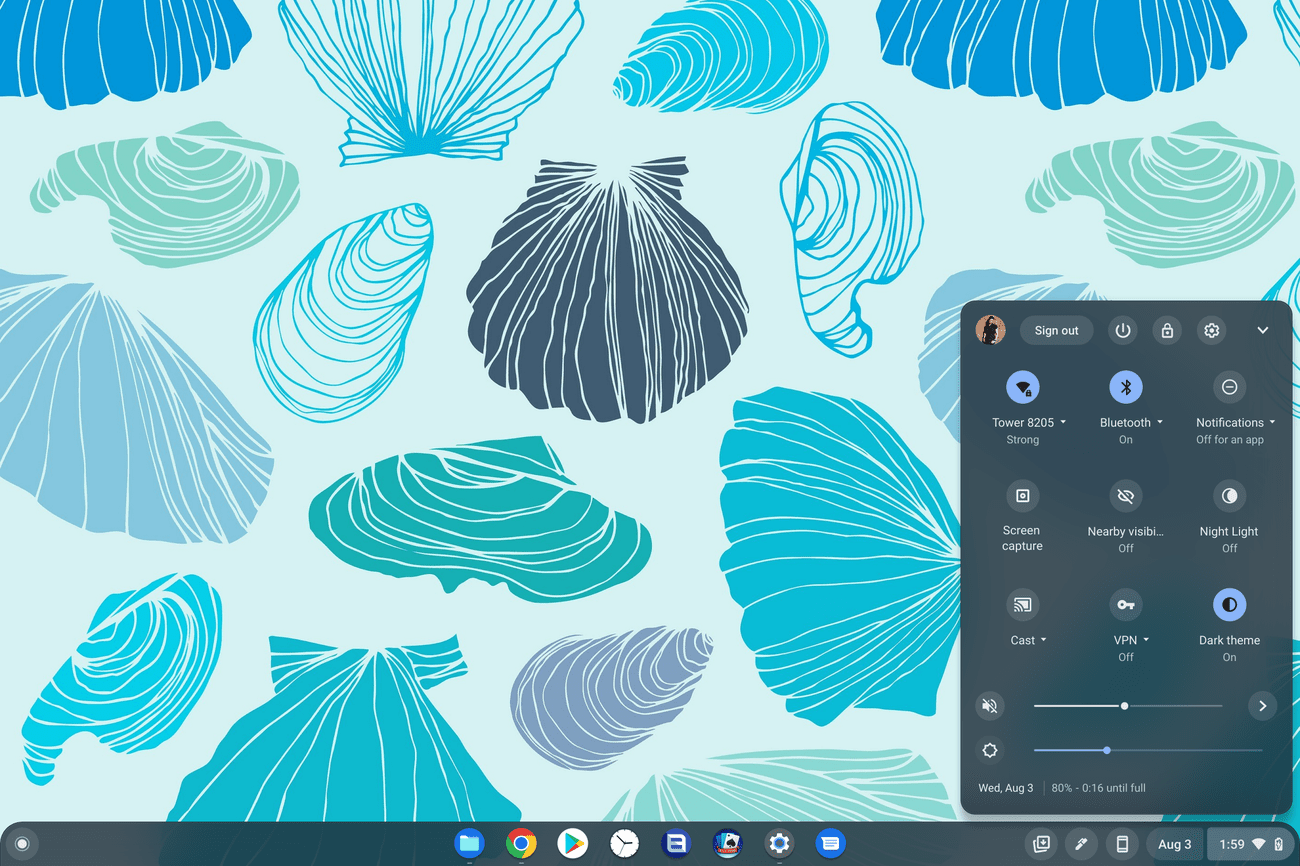Lock the screen with padlock icon
The width and height of the screenshot is (1300, 866).
click(x=1167, y=331)
